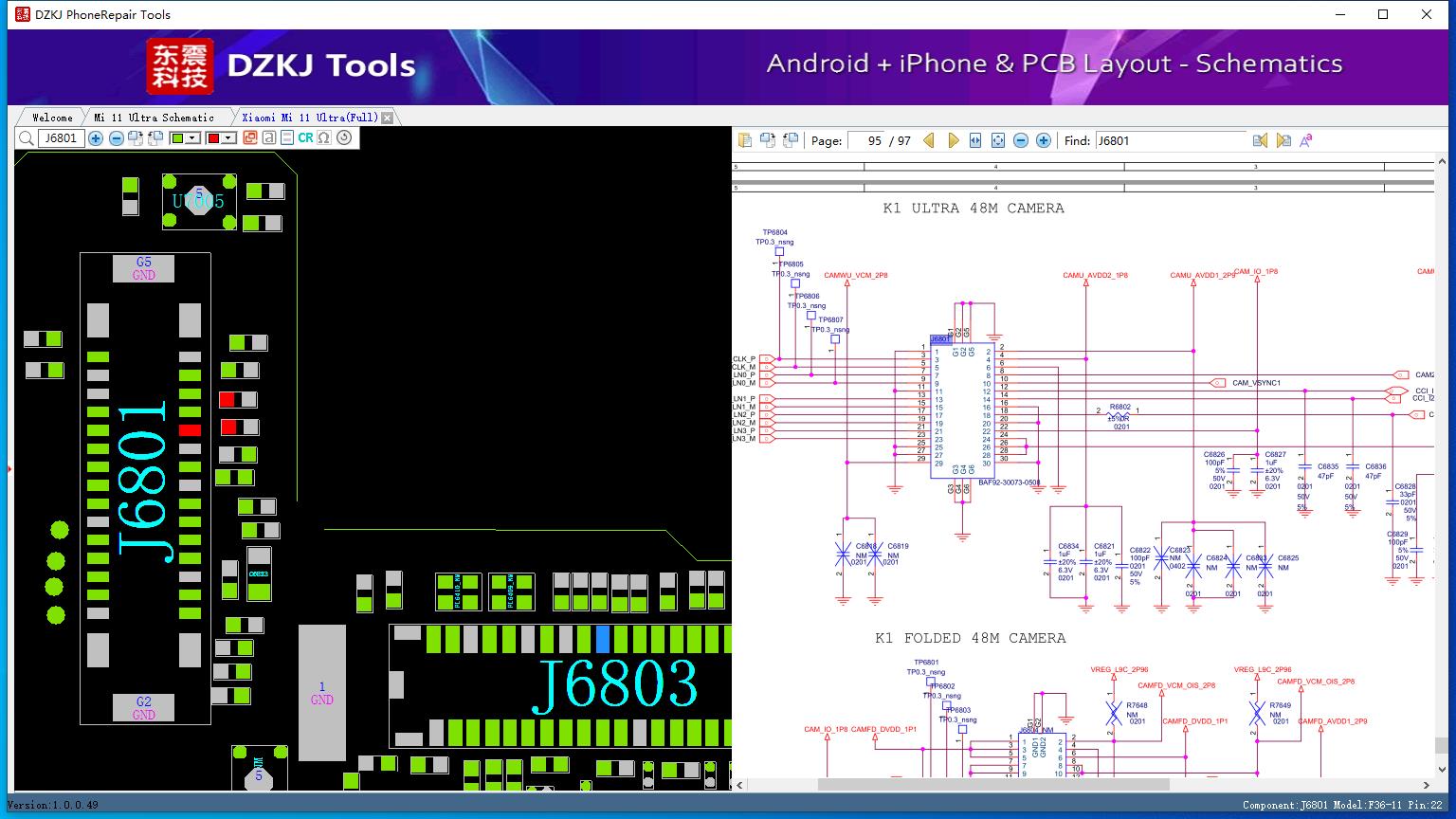The image size is (1456, 819).
Task: Toggle the teal CR display option
Action: click(x=305, y=138)
